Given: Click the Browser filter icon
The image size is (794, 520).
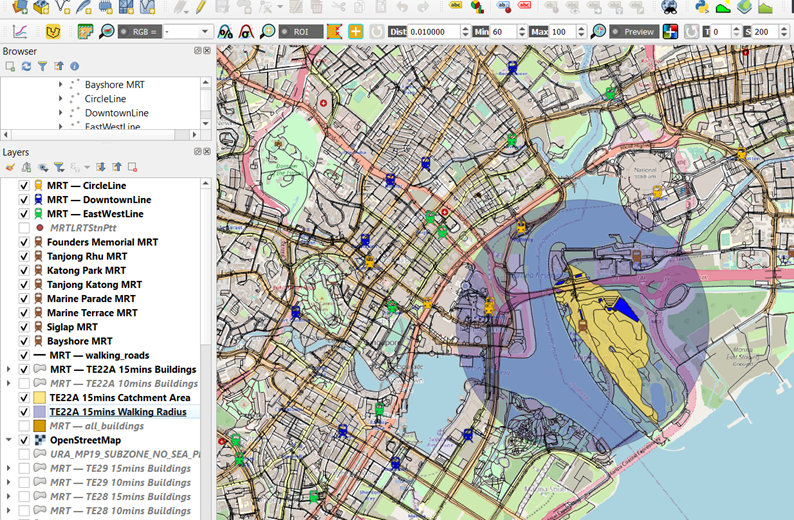Looking at the screenshot, I should click(x=42, y=67).
